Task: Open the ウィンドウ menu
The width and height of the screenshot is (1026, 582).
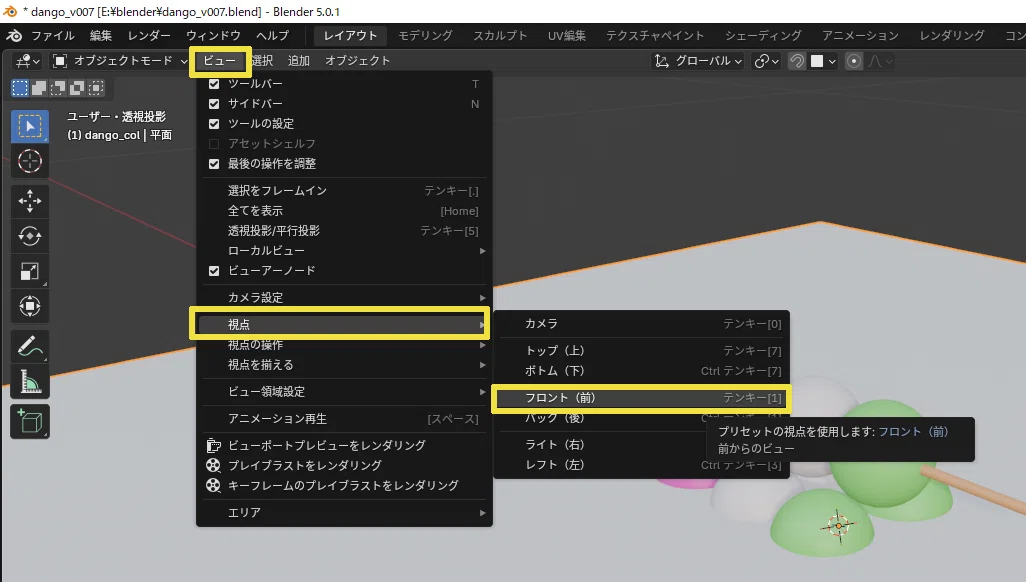Action: [x=213, y=35]
